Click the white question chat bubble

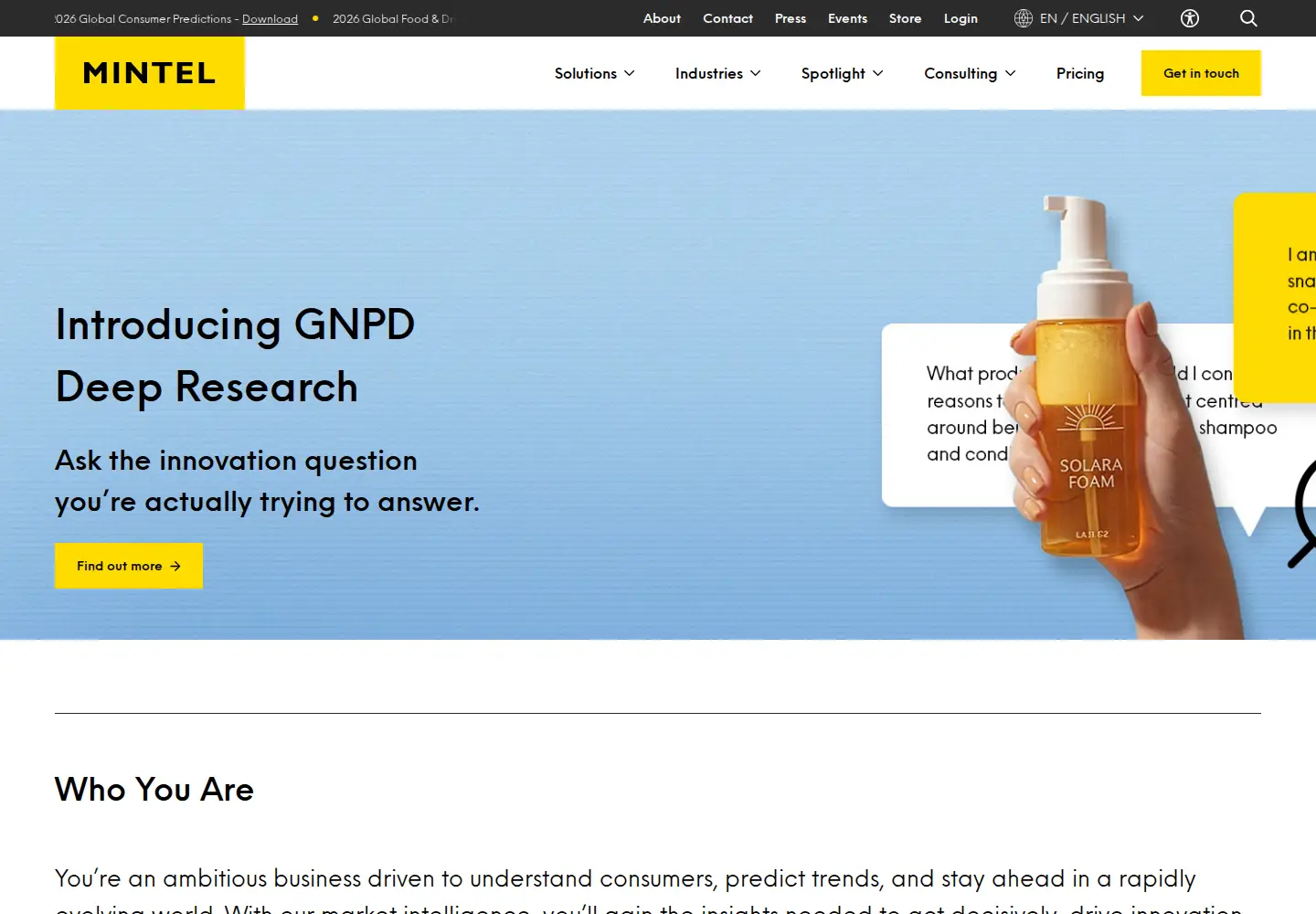pos(950,415)
